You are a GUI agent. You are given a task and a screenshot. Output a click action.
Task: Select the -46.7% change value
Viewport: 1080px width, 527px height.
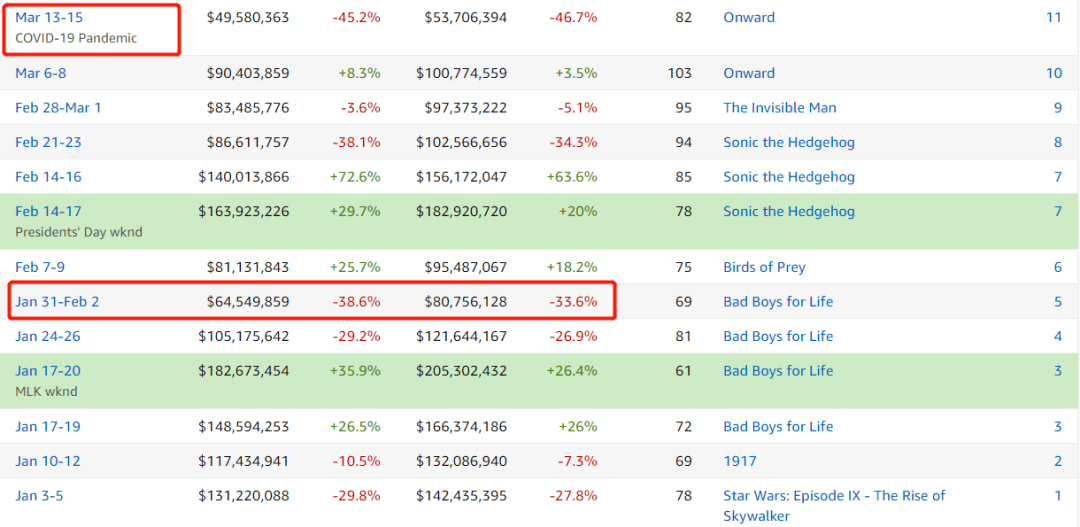coord(574,17)
